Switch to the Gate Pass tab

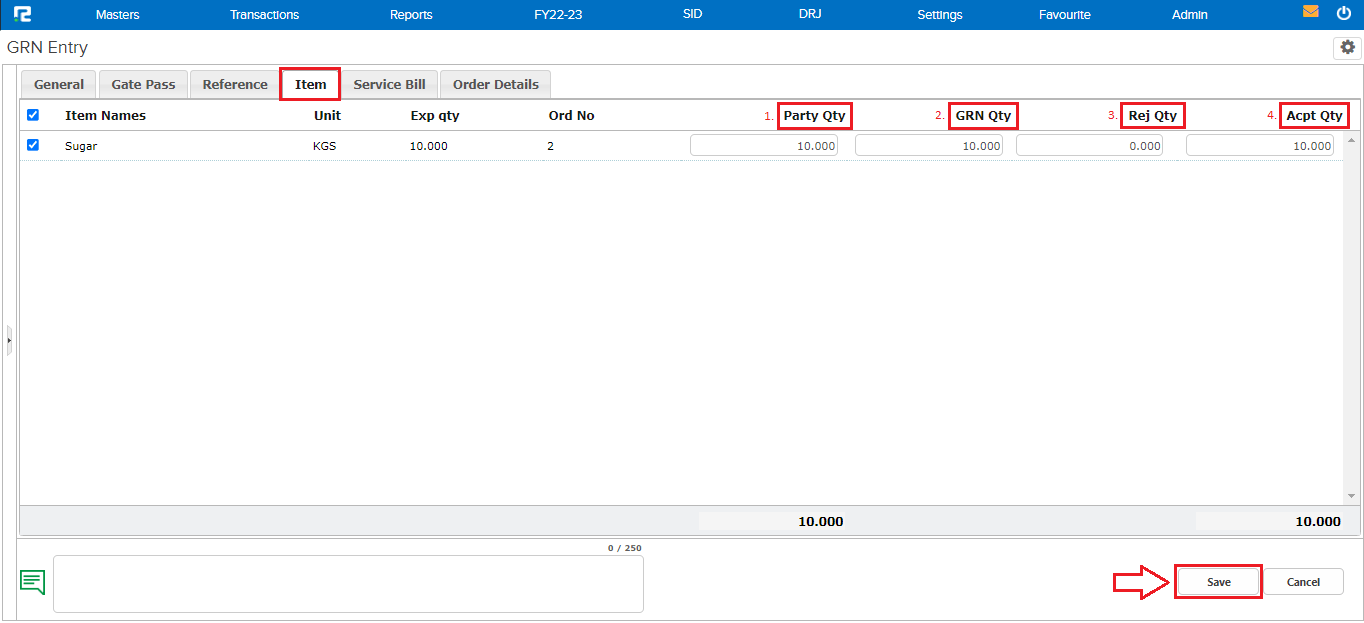coord(143,85)
